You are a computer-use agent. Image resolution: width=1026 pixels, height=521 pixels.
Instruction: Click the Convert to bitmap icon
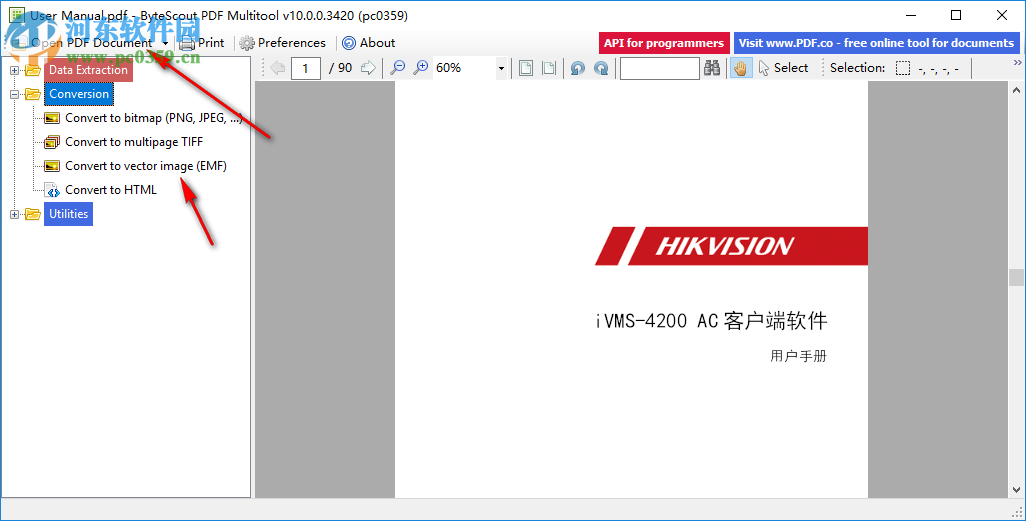[52, 118]
